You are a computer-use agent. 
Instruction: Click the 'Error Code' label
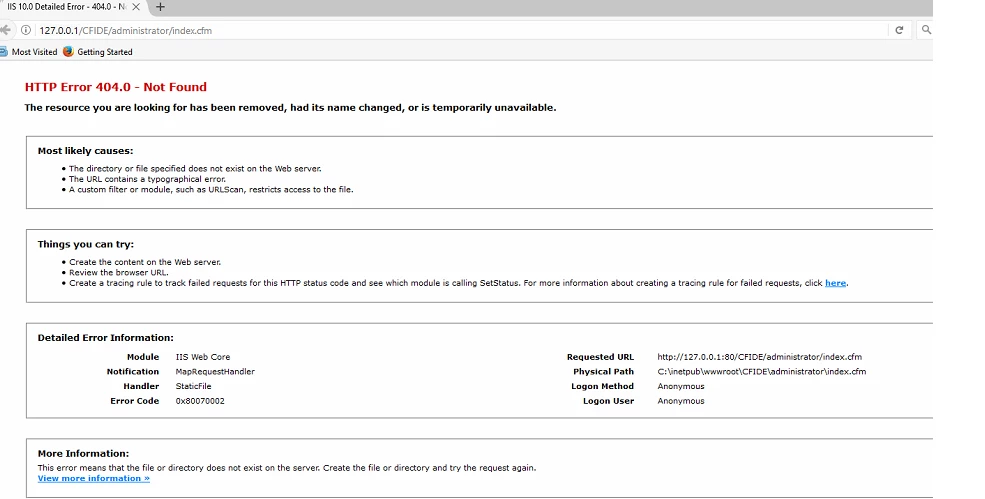134,401
